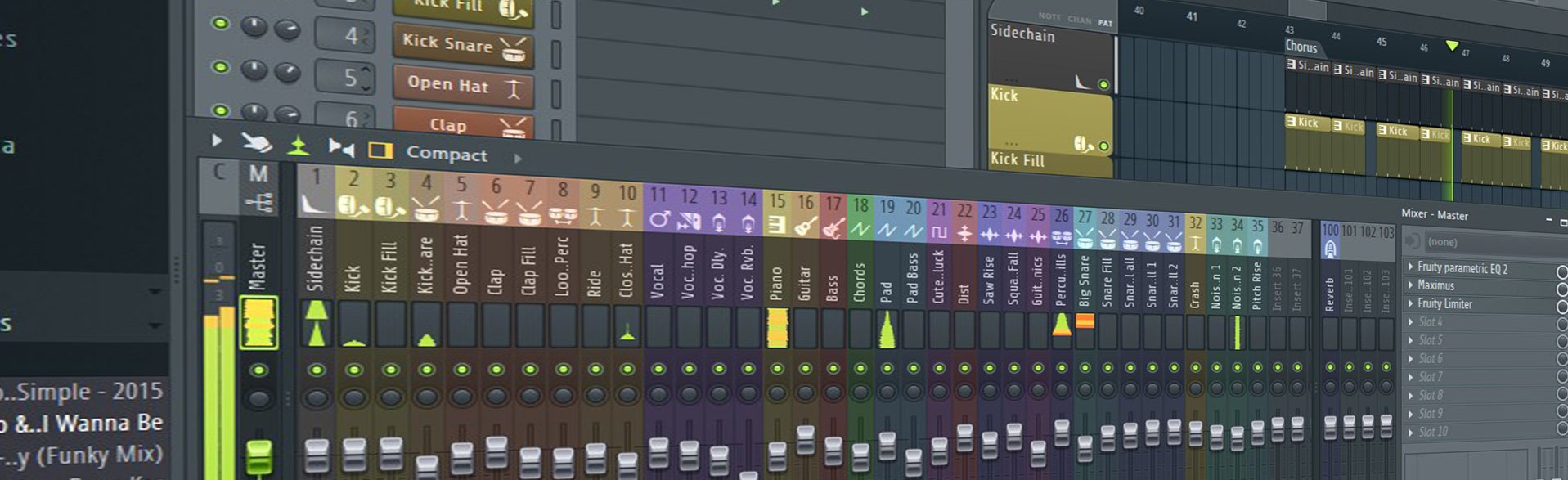Select mixer track 18 Chords saw wave icon
The image size is (1568, 480).
[860, 230]
